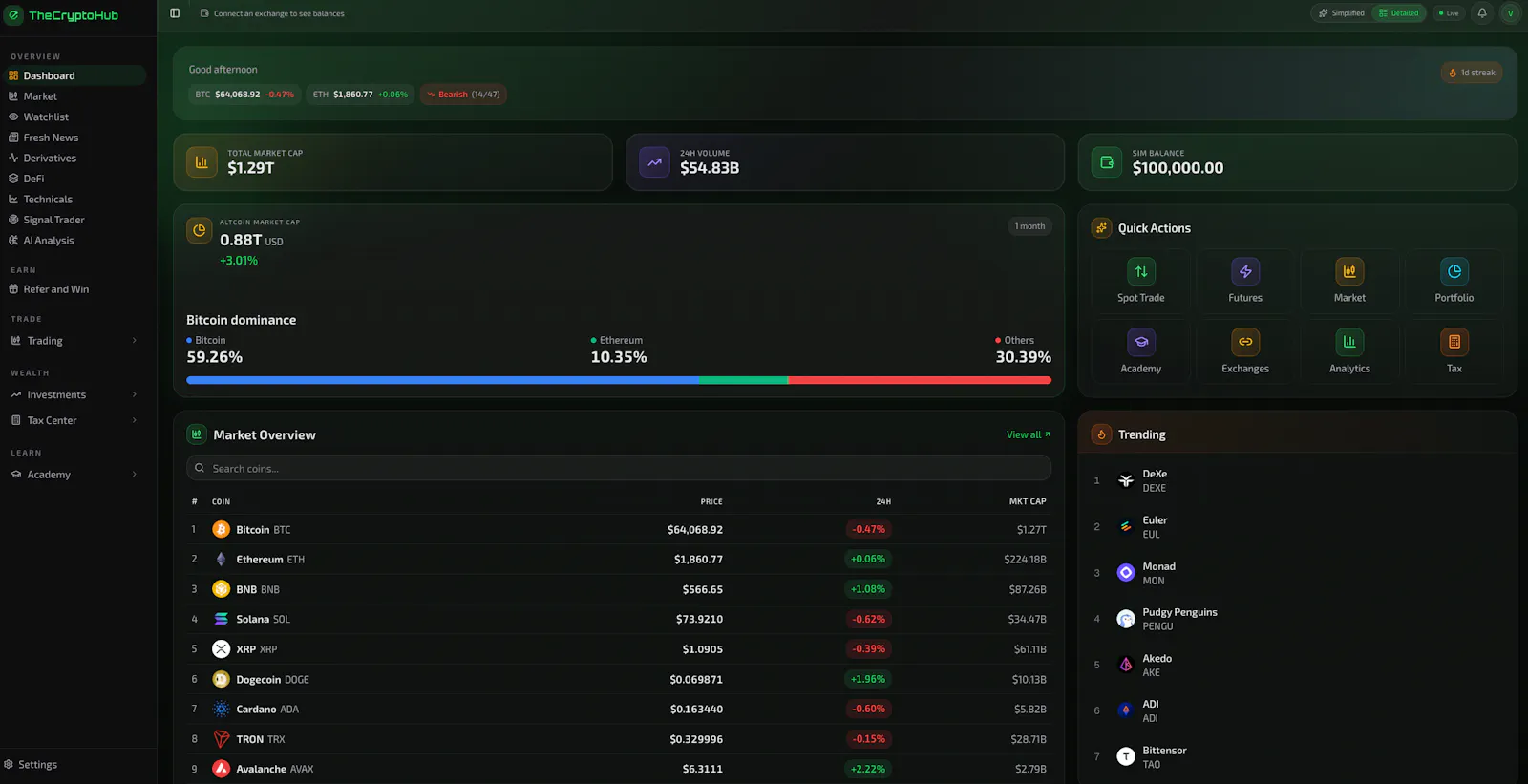The width and height of the screenshot is (1528, 784).
Task: Sort by the PRICE column header
Action: point(711,501)
